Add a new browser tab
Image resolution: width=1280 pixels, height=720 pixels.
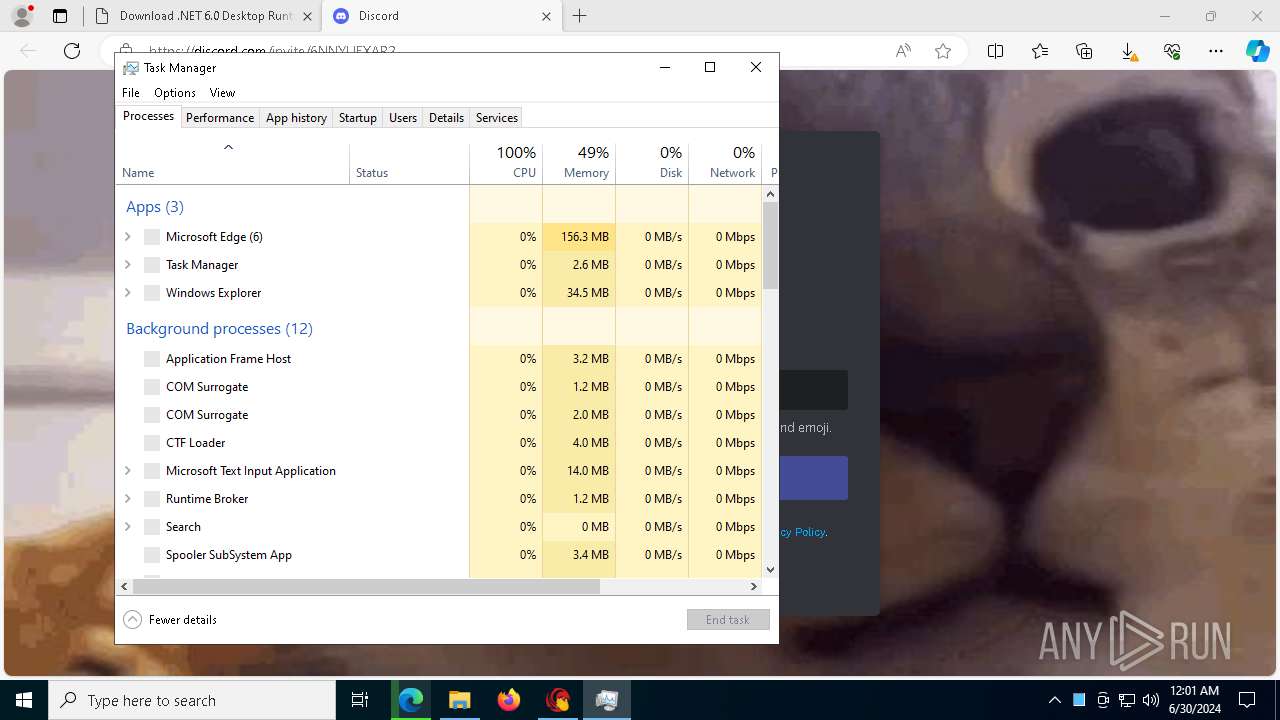point(580,16)
